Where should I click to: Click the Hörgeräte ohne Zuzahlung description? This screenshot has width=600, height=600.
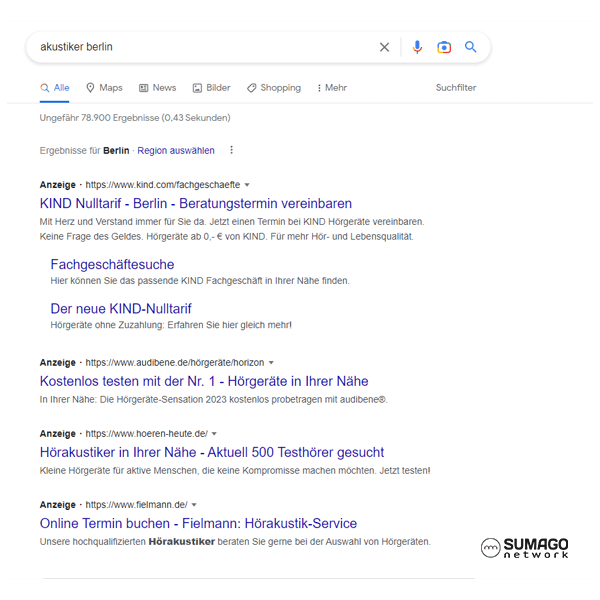tap(171, 325)
